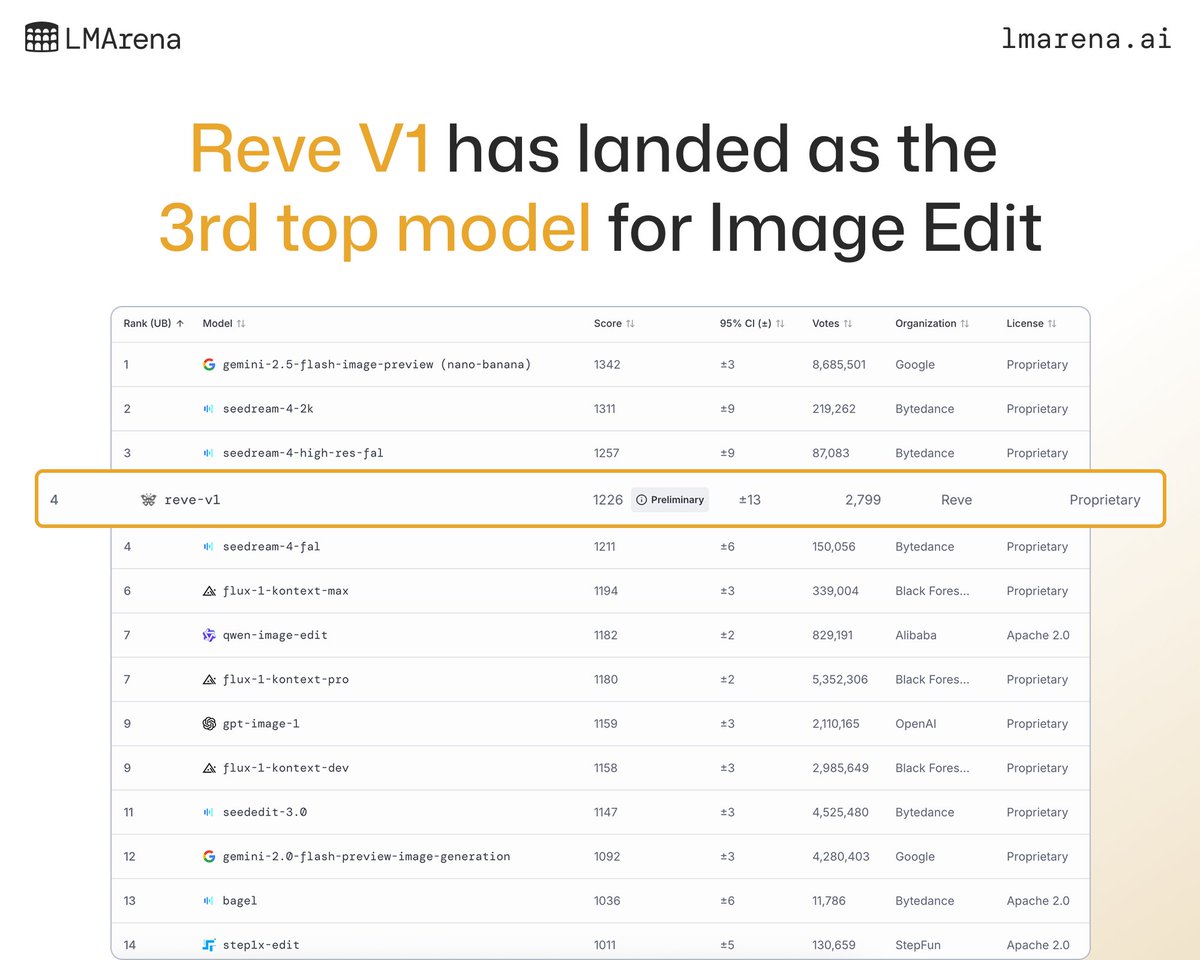Screen dimensions: 1200x960
Task: Click the sort arrow beside Rank (UB)
Action: tap(180, 324)
